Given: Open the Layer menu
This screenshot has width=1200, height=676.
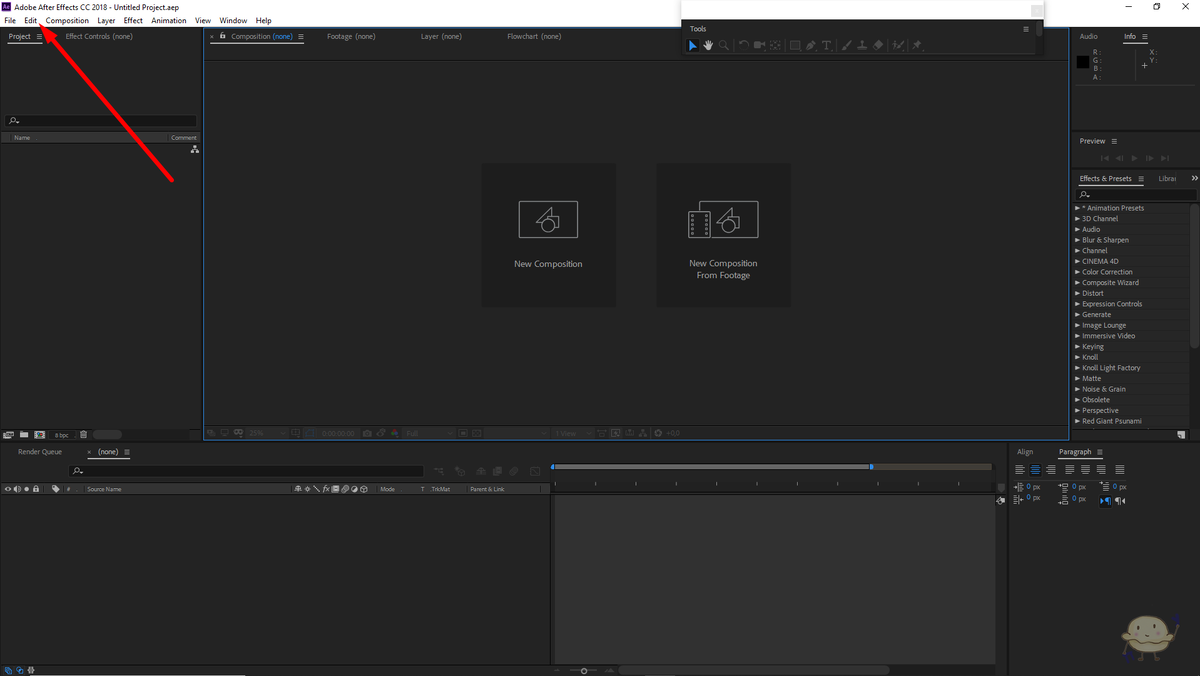Looking at the screenshot, I should click(x=106, y=20).
